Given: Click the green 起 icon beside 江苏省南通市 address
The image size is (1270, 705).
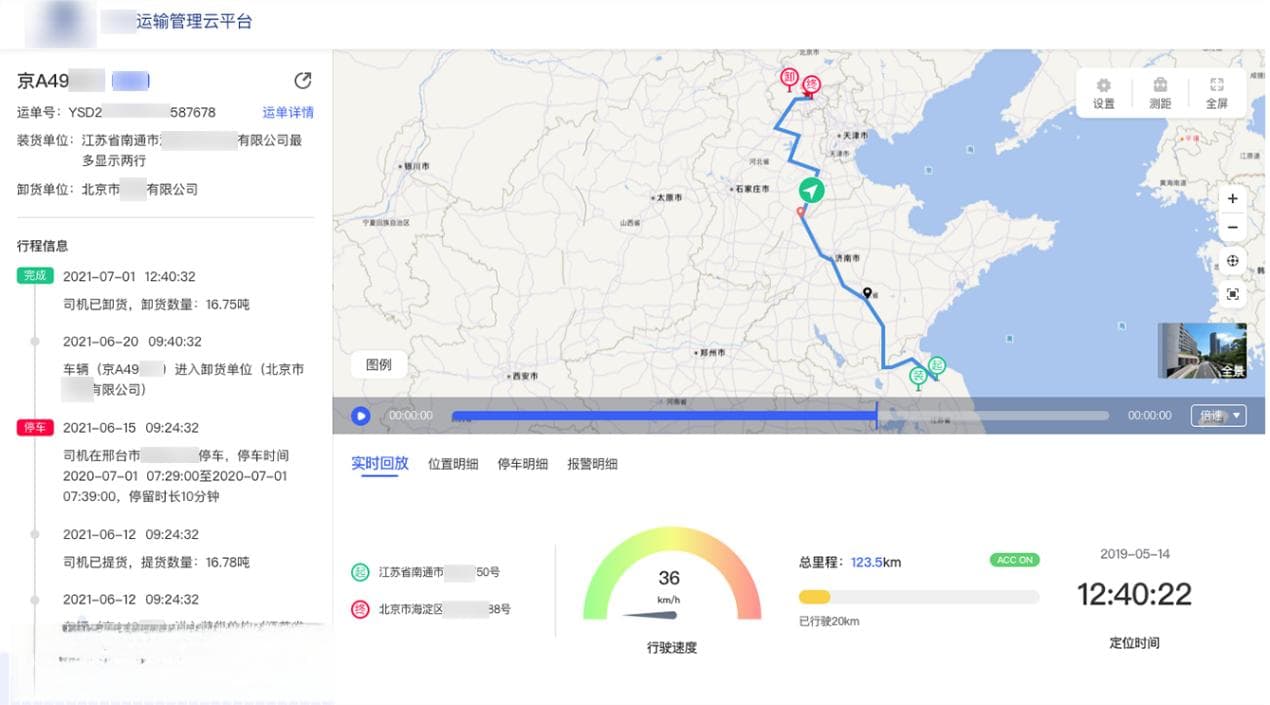Looking at the screenshot, I should tap(360, 573).
